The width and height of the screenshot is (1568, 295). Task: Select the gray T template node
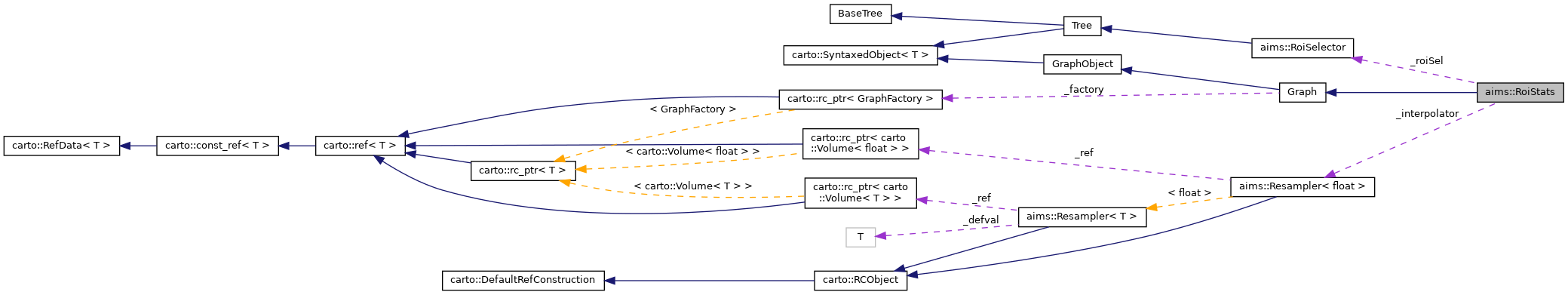point(861,237)
